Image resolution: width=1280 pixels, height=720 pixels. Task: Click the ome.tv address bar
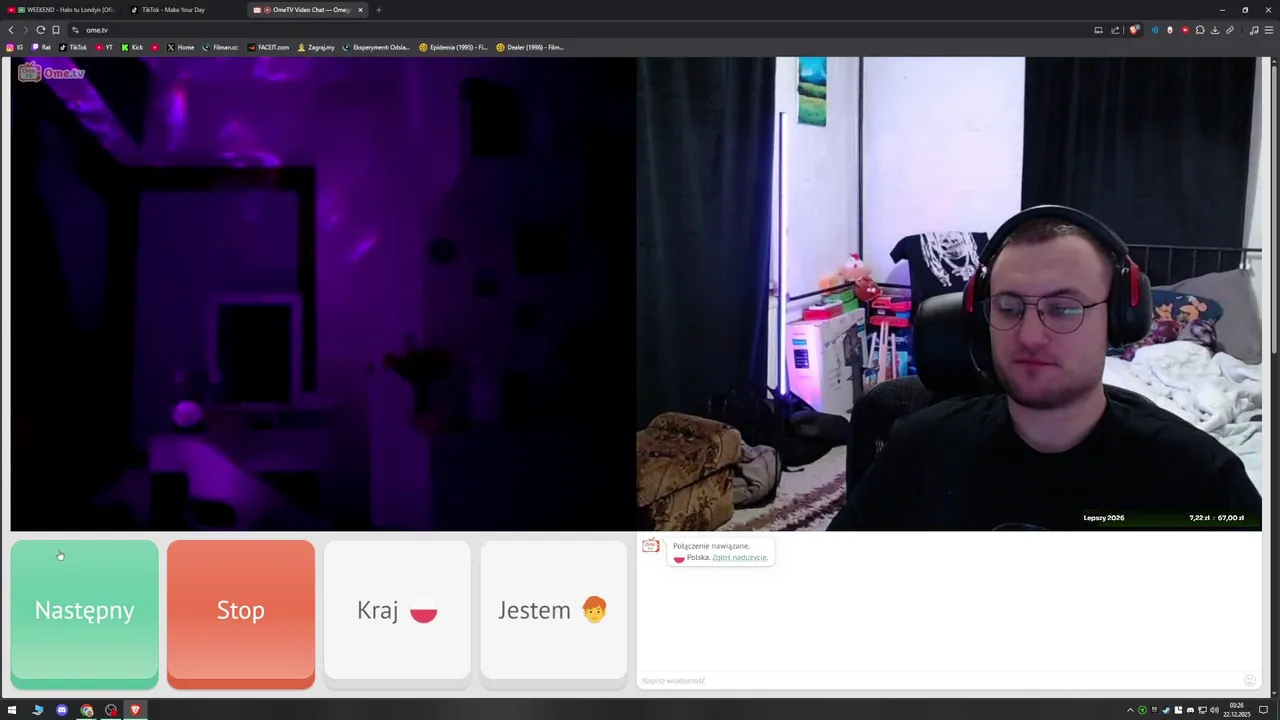click(x=580, y=30)
